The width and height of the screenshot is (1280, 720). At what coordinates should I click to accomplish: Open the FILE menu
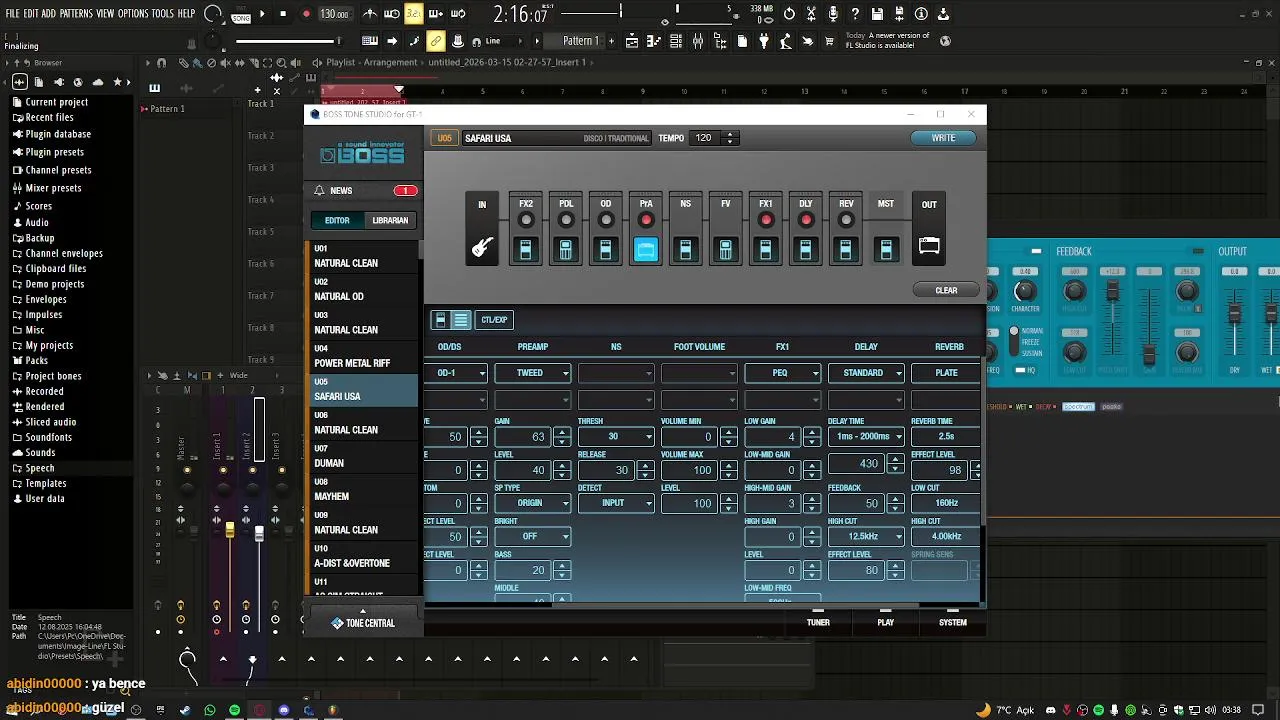tap(13, 14)
